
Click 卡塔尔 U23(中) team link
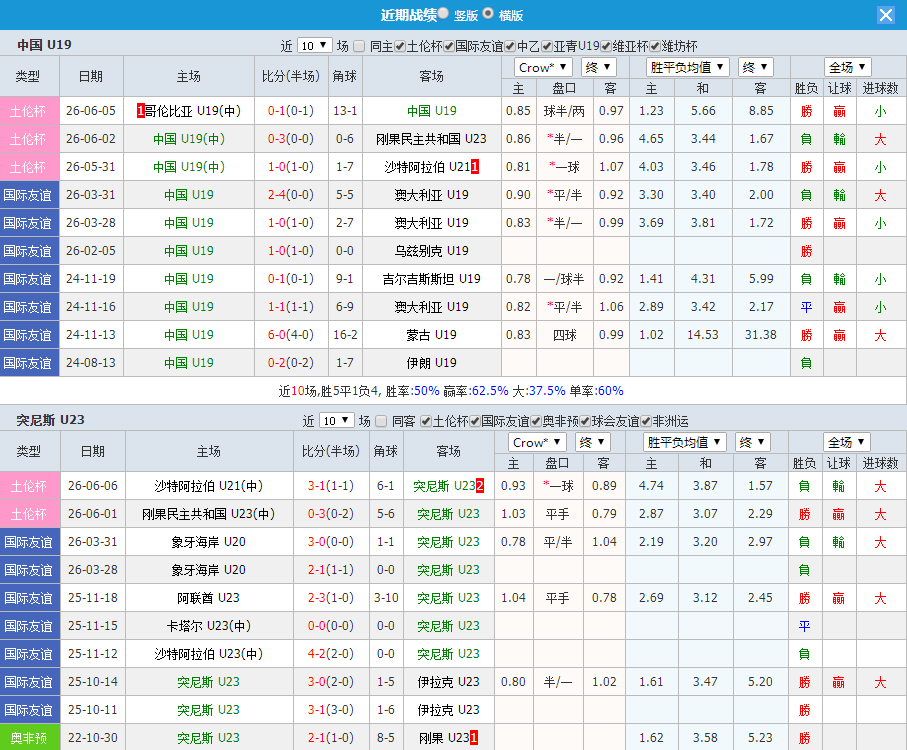point(208,626)
